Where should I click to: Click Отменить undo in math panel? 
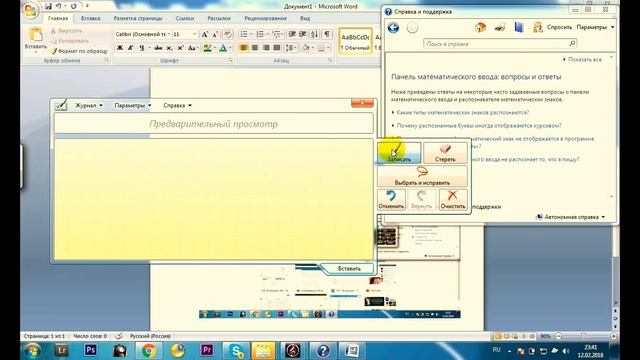click(x=391, y=200)
